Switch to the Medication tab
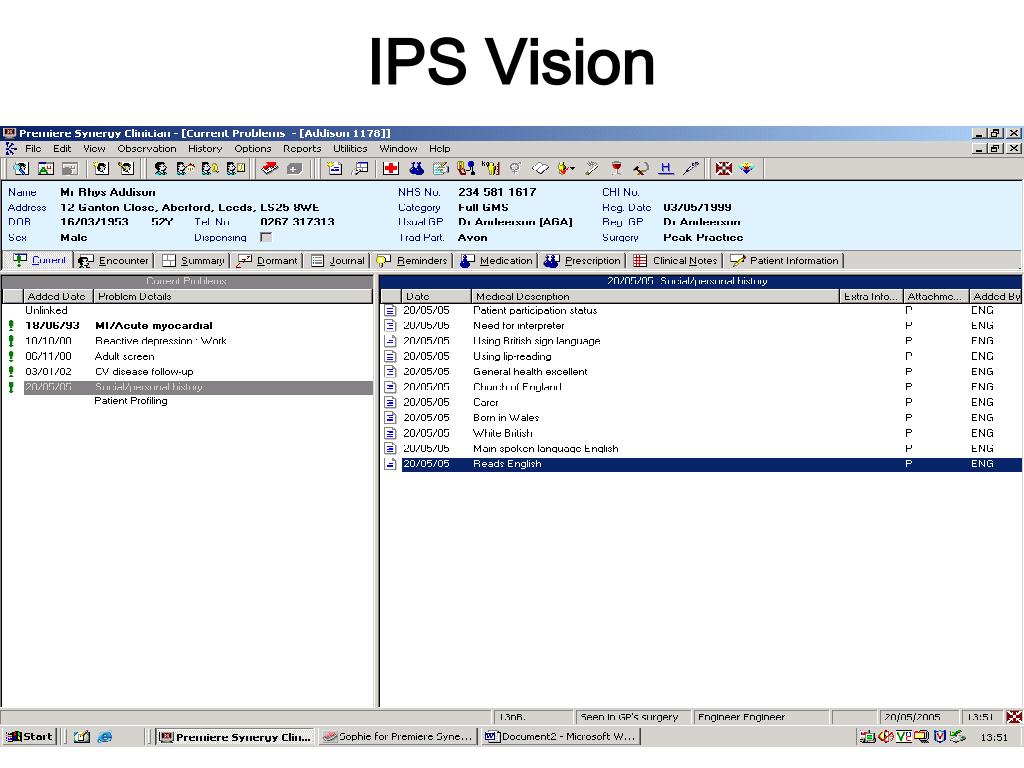This screenshot has width=1024, height=768. (496, 261)
